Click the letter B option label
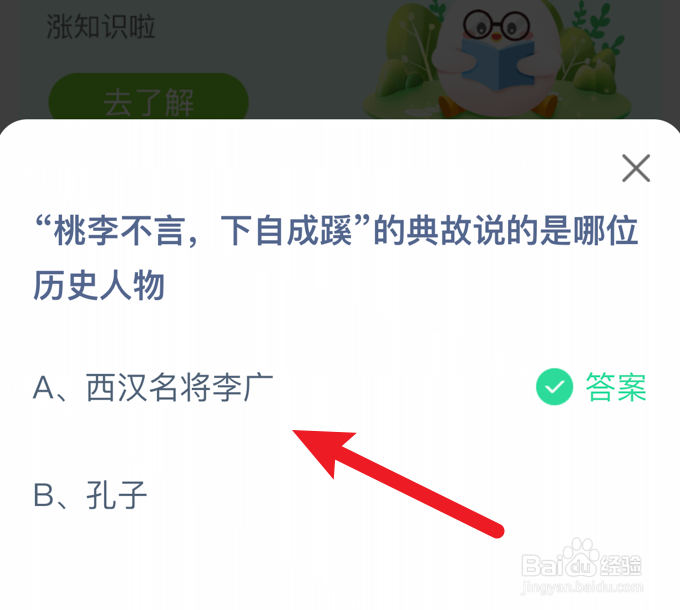The image size is (680, 610). [x=43, y=495]
